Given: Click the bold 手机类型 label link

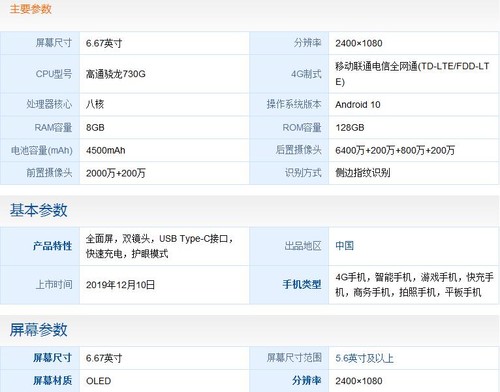Looking at the screenshot, I should (x=302, y=285).
